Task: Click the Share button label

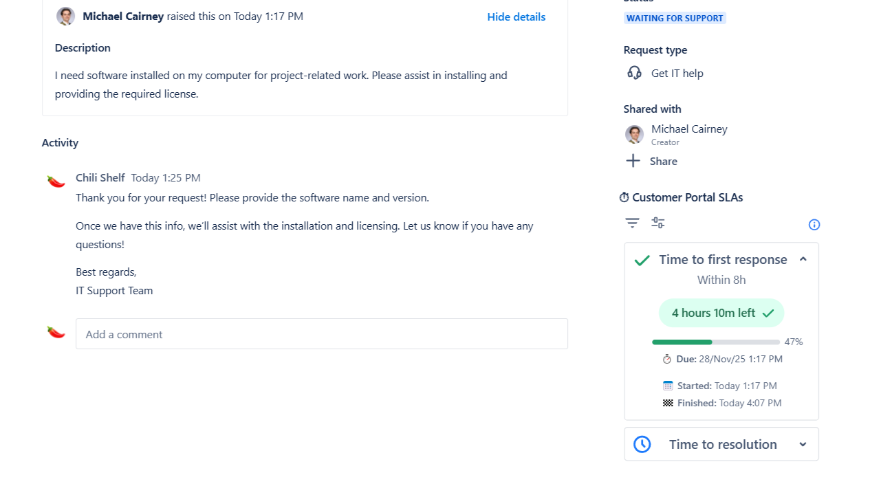Action: pos(663,161)
